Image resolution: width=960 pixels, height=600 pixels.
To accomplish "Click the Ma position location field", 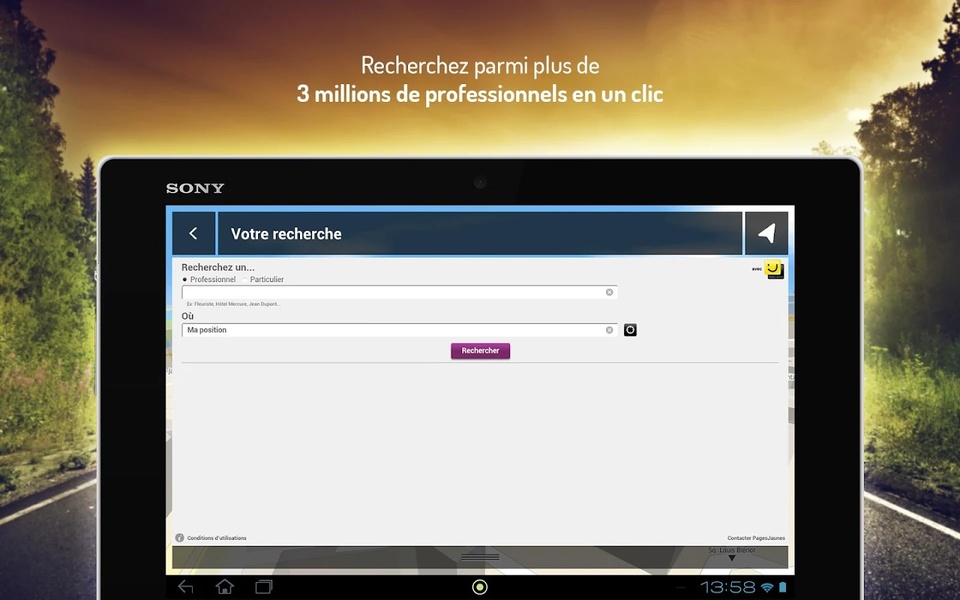I will coord(399,330).
